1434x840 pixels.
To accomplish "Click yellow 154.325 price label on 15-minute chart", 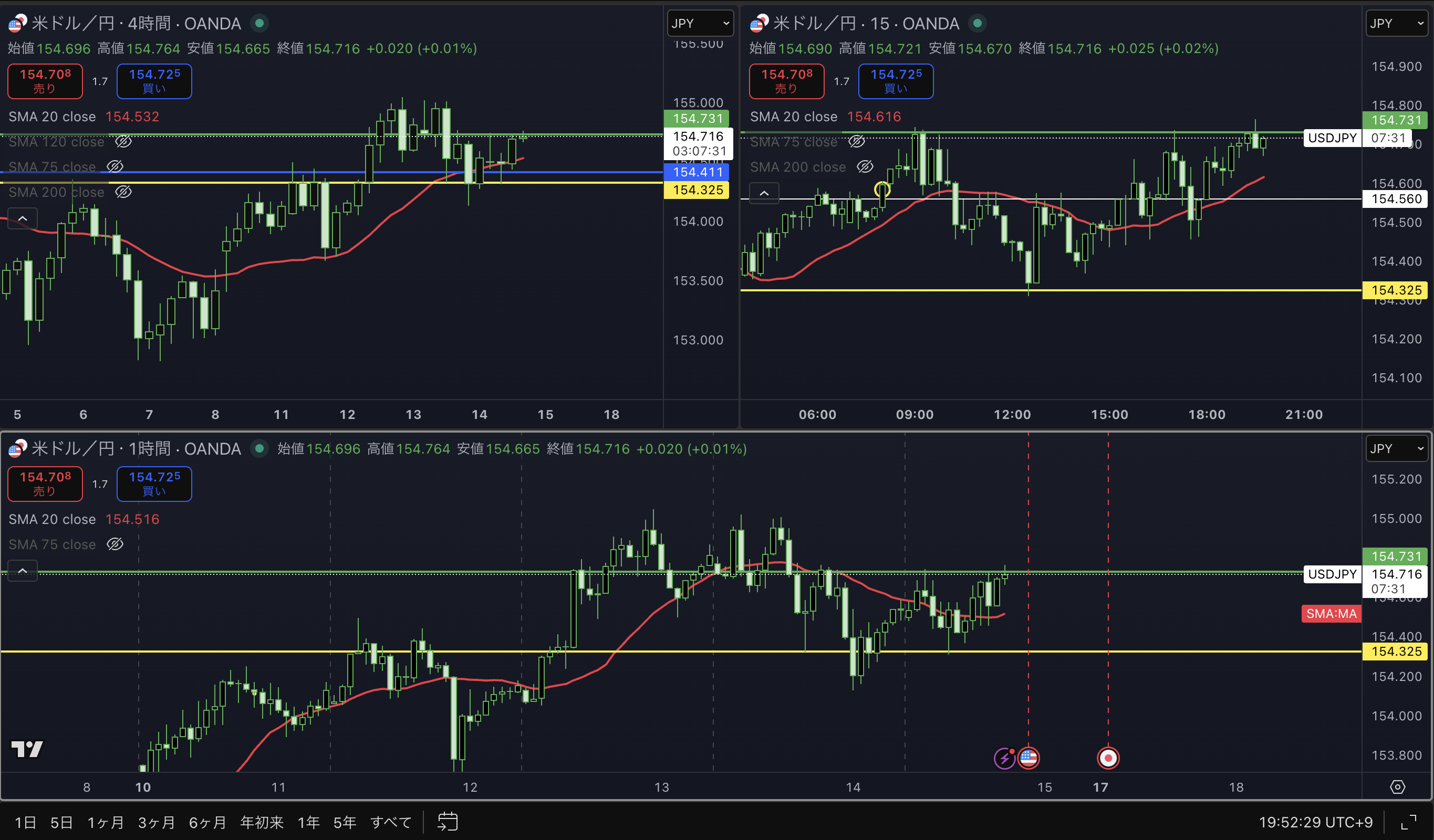I will pyautogui.click(x=1396, y=290).
